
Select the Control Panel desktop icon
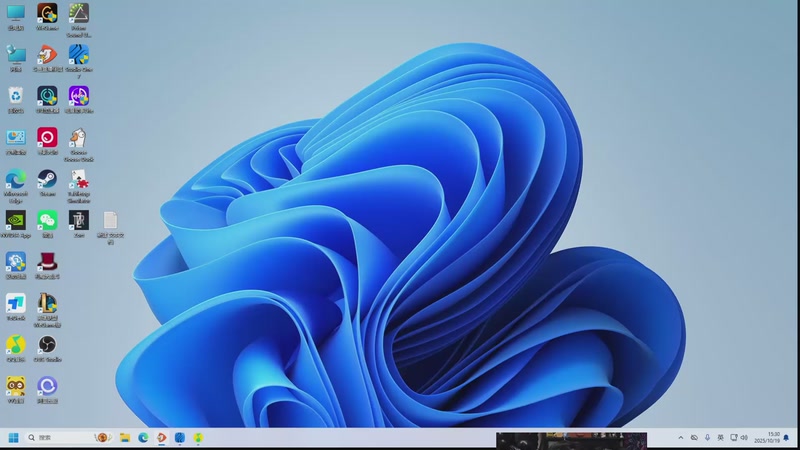point(16,138)
